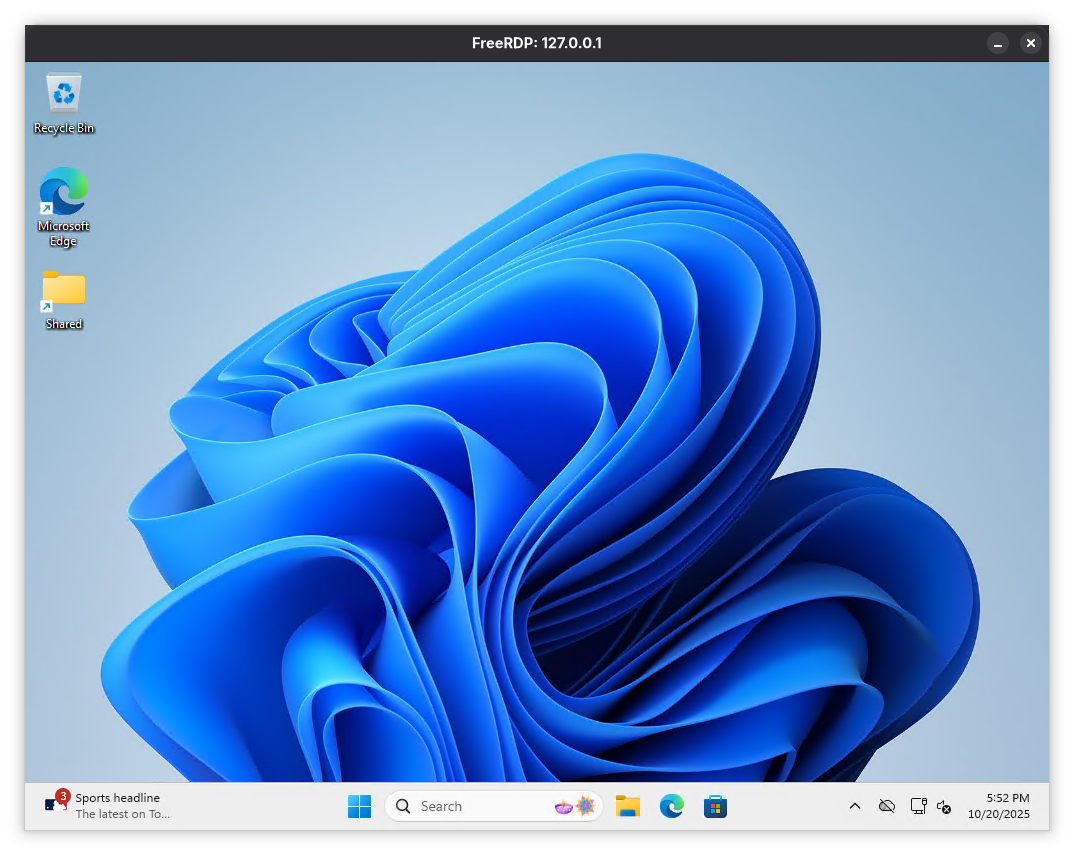Image resolution: width=1074 pixels, height=855 pixels.
Task: Click the FreeRDP title bar
Action: (x=537, y=43)
